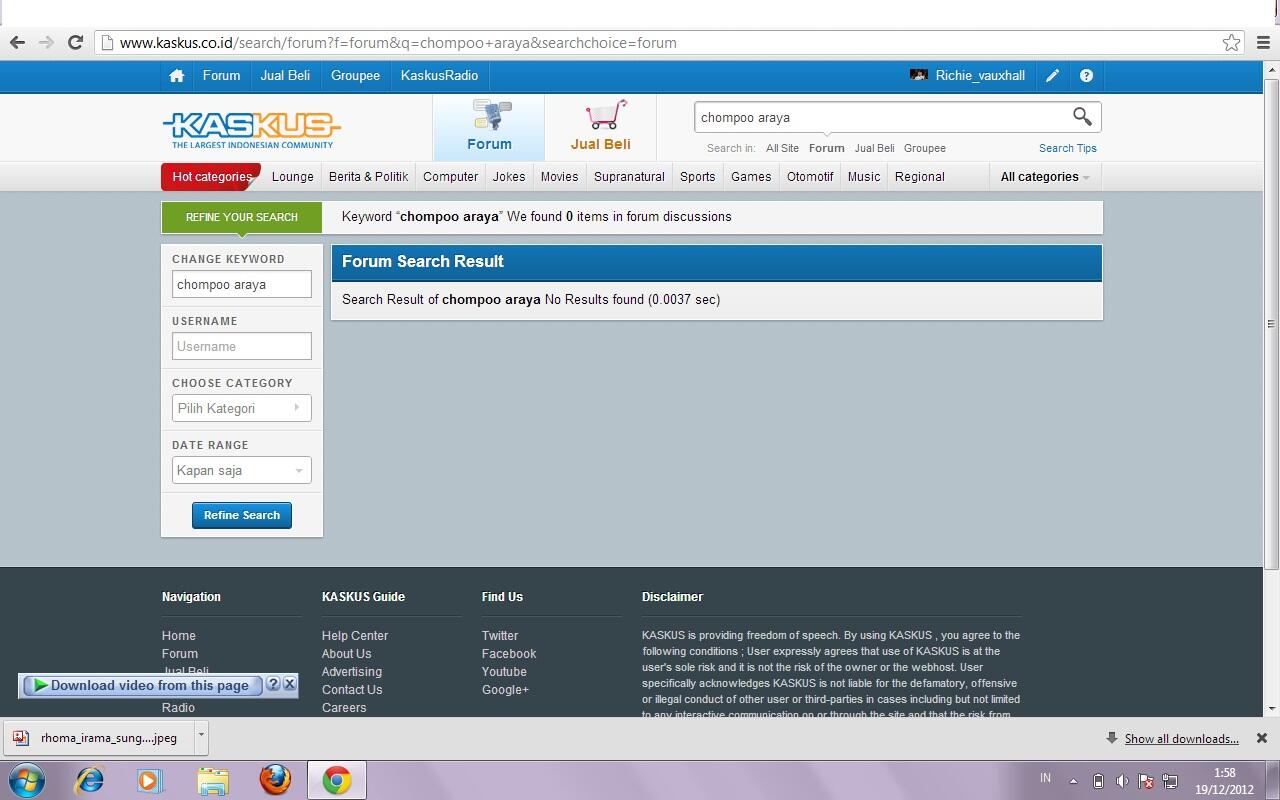The width and height of the screenshot is (1280, 800).
Task: Expand Pilih Kategori category dropdown
Action: [242, 408]
